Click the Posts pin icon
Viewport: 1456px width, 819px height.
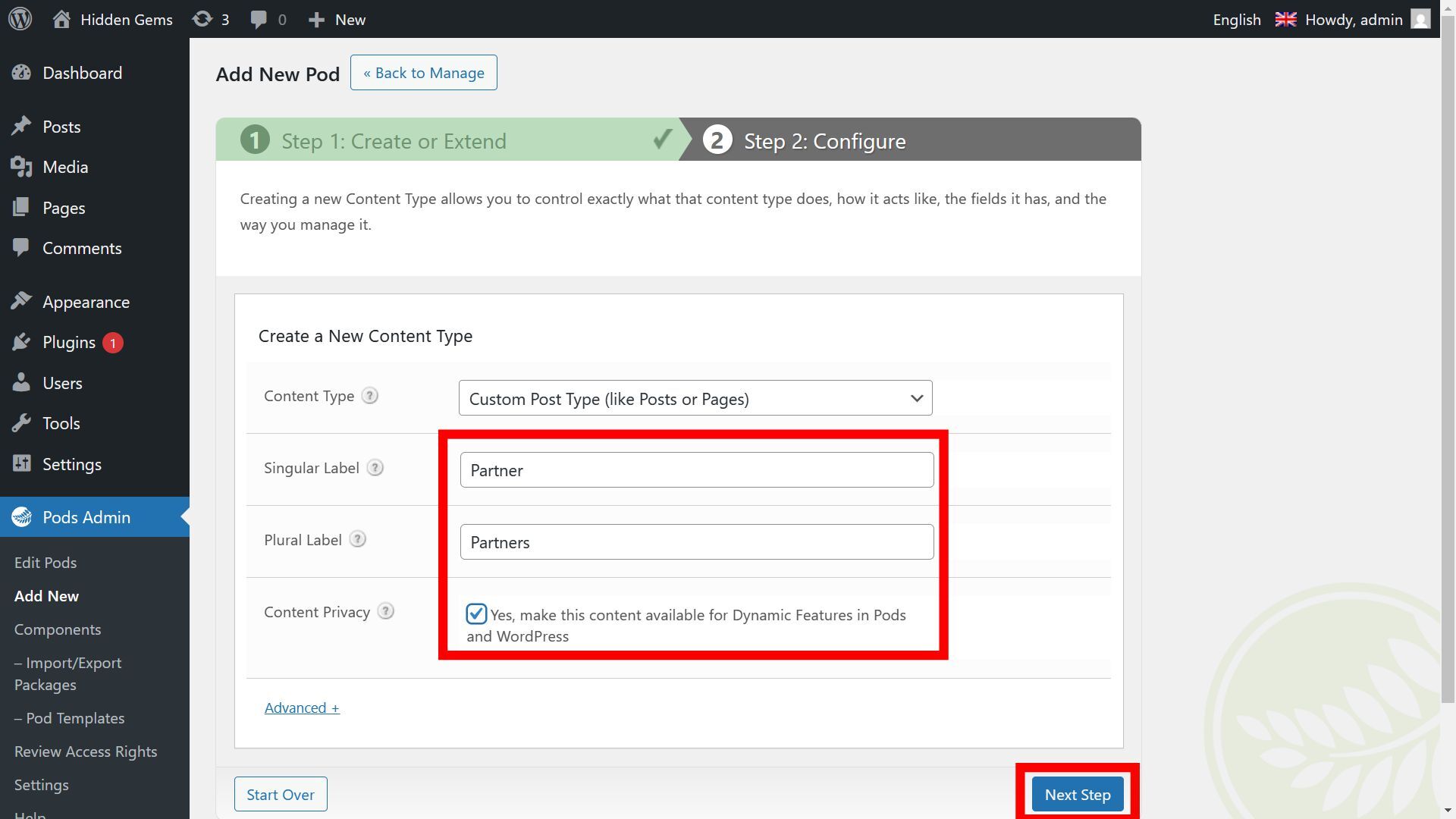coord(21,127)
